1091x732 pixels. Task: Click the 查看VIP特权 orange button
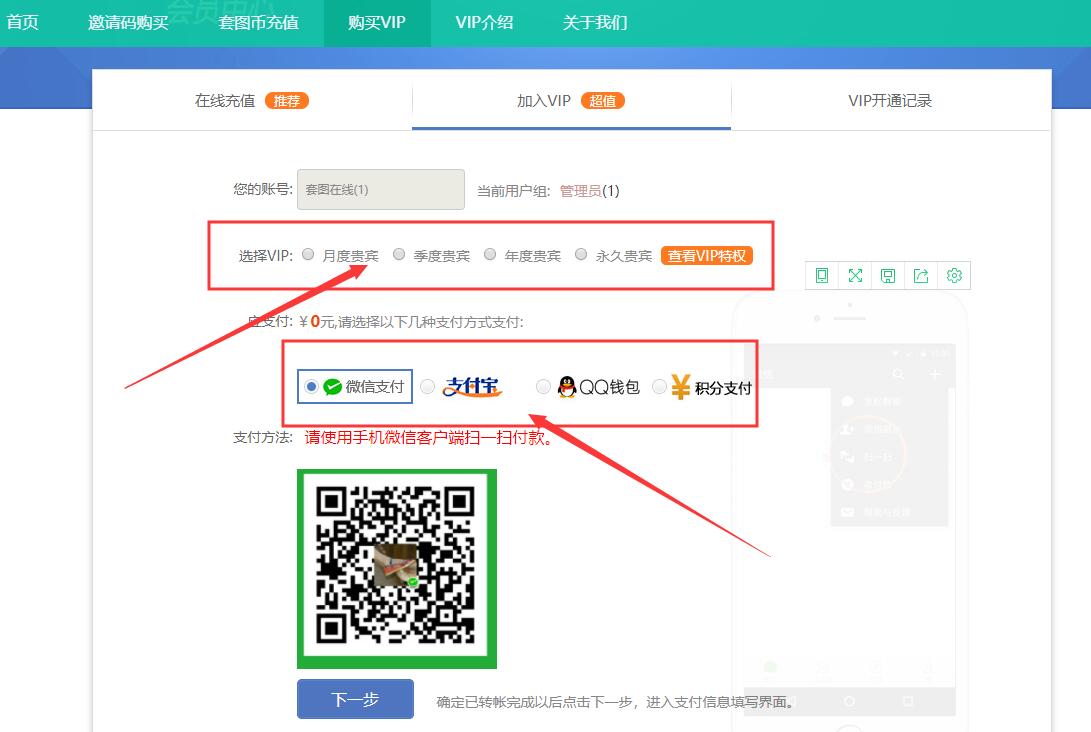(x=707, y=256)
